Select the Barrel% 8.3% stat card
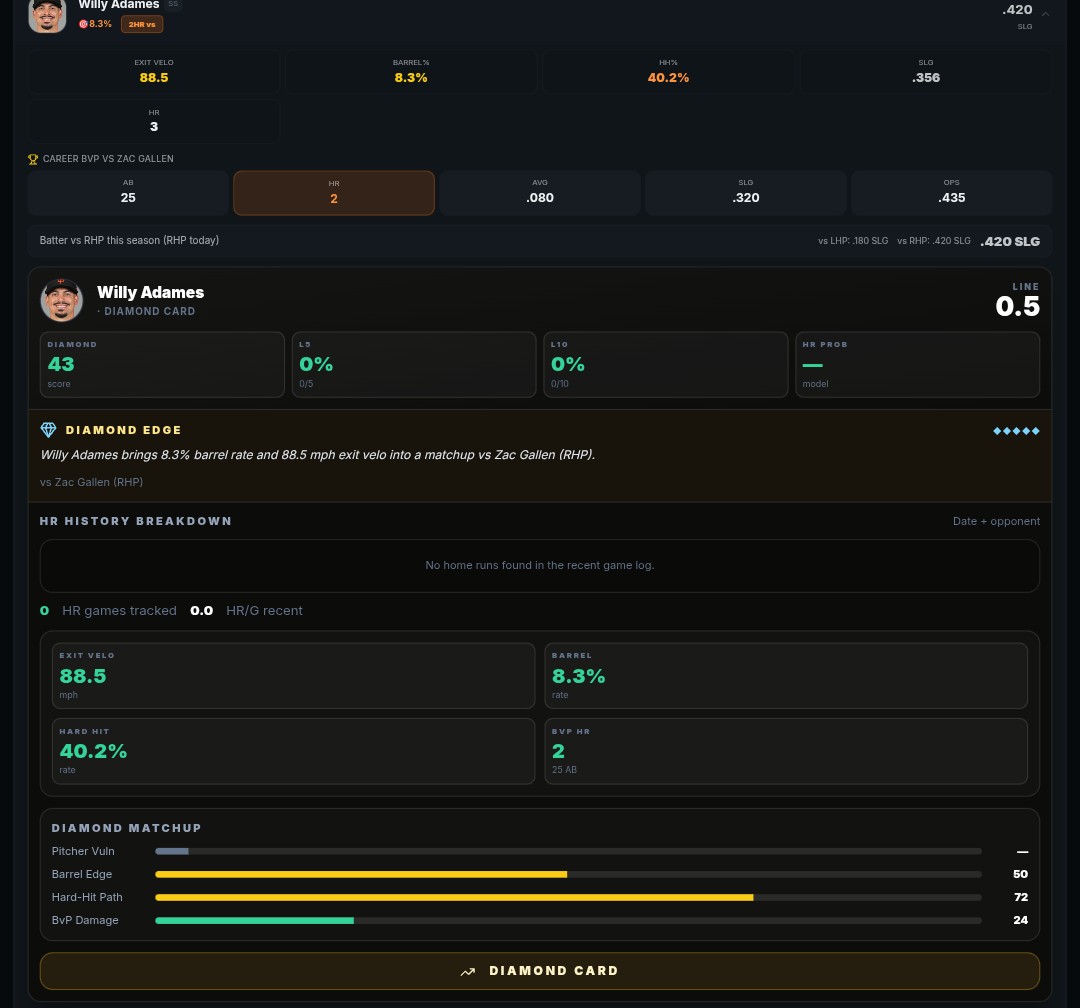Screen dimensions: 1080x1008 tap(411, 71)
